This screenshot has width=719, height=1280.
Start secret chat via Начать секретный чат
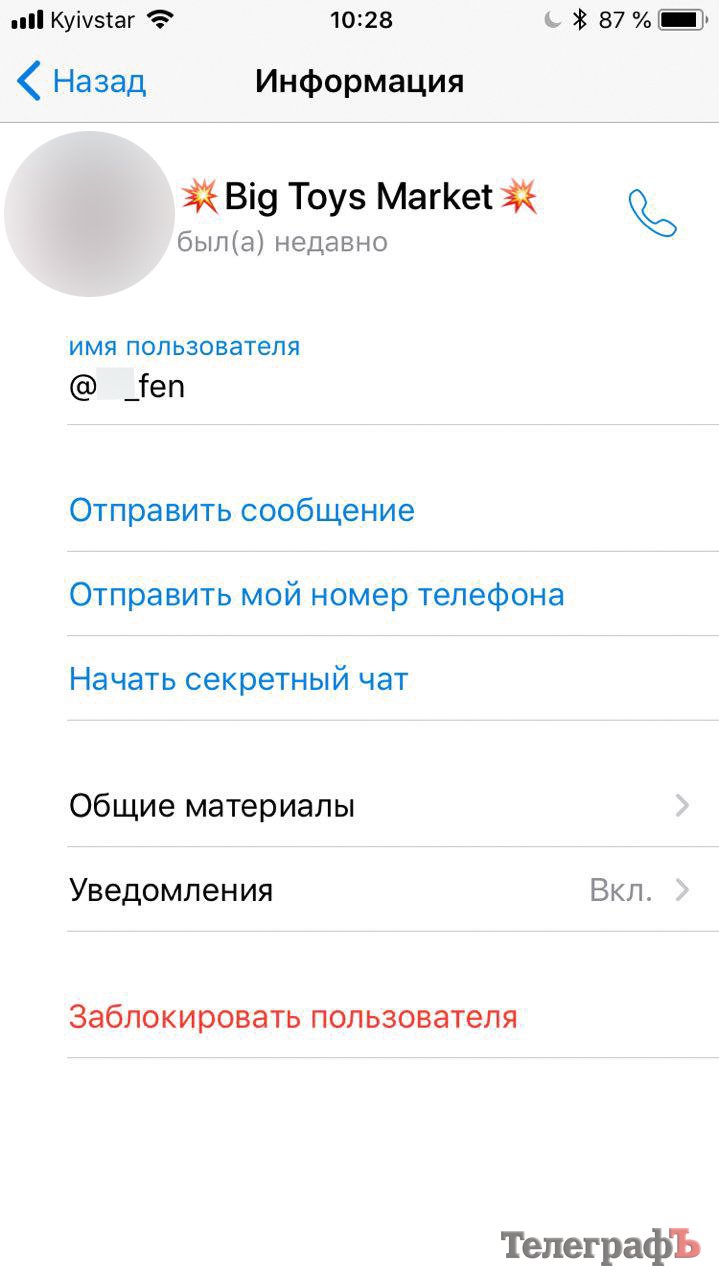point(239,680)
